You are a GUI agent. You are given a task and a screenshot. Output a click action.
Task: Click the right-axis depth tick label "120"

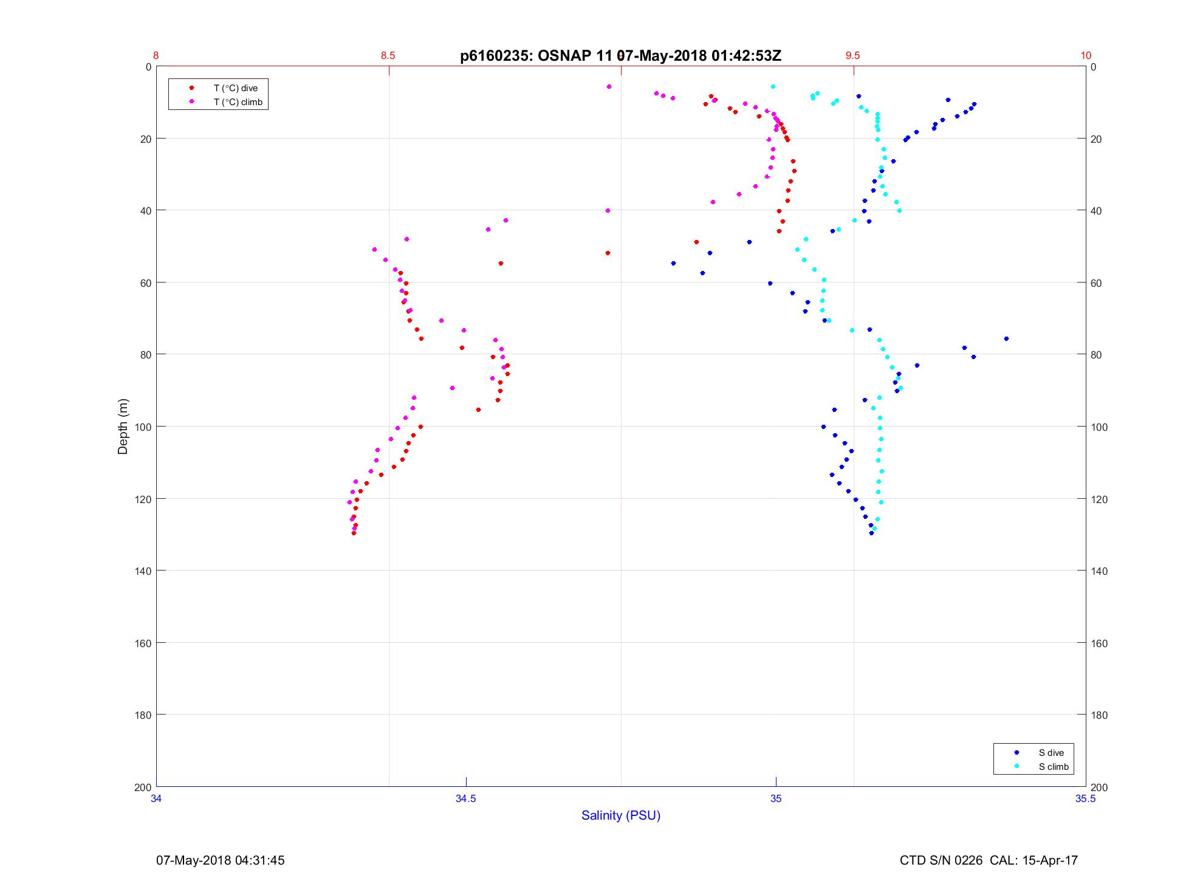click(1100, 499)
